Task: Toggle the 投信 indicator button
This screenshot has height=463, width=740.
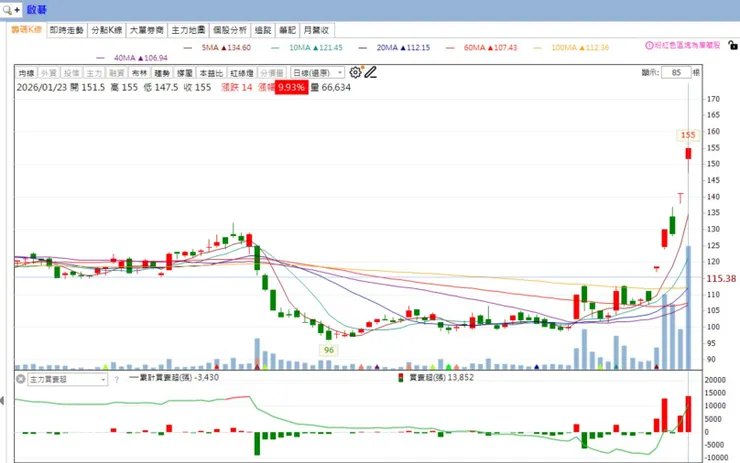Action: [71, 73]
